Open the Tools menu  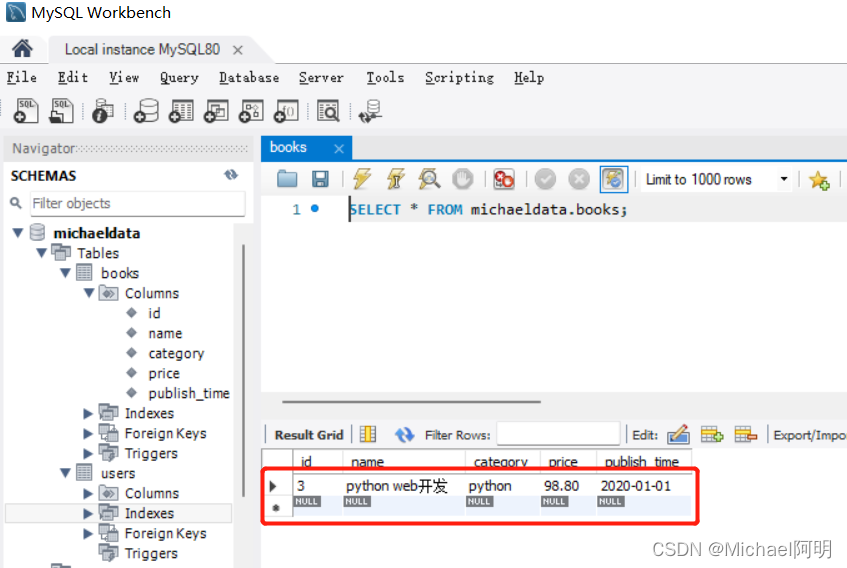(x=385, y=77)
